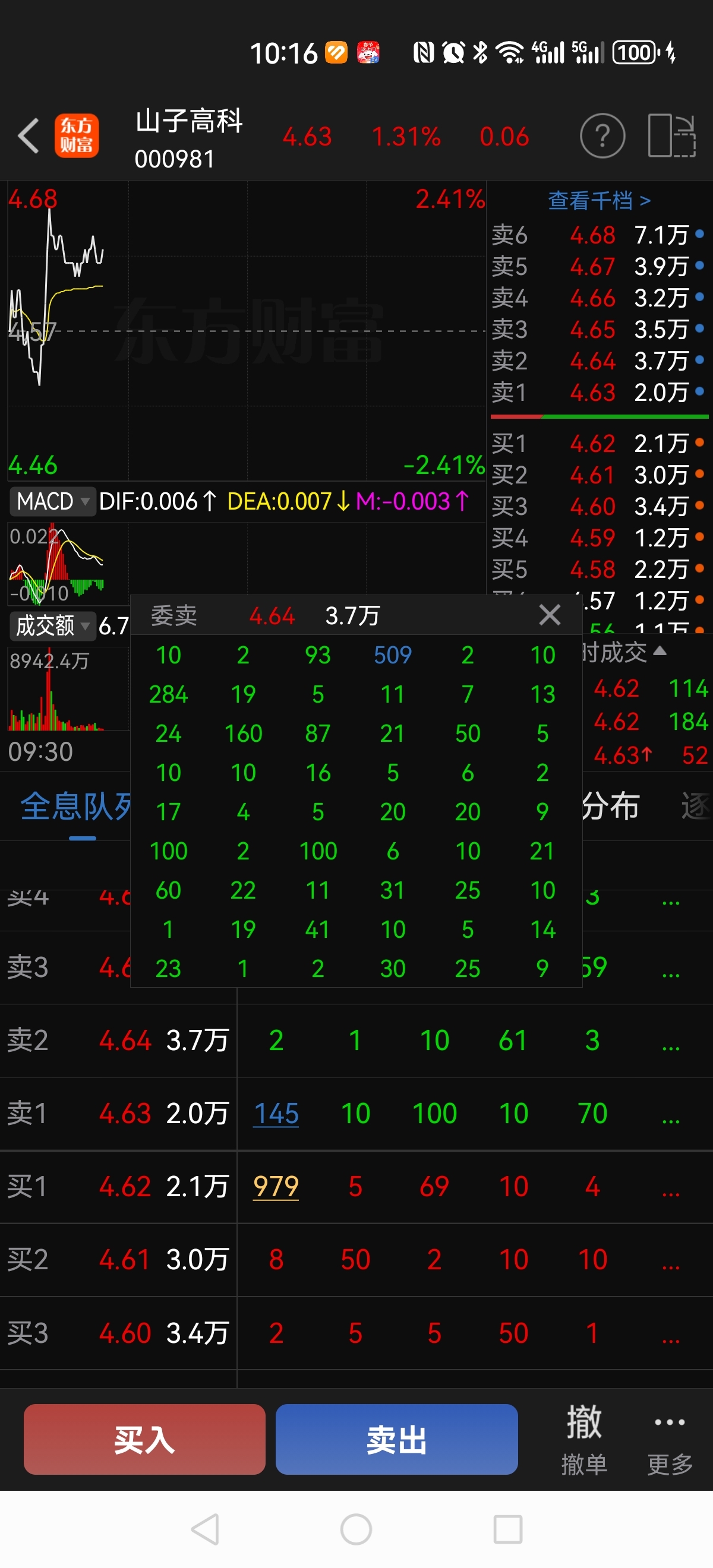713x1568 pixels.
Task: Tap the battery status icon
Action: pos(636,53)
